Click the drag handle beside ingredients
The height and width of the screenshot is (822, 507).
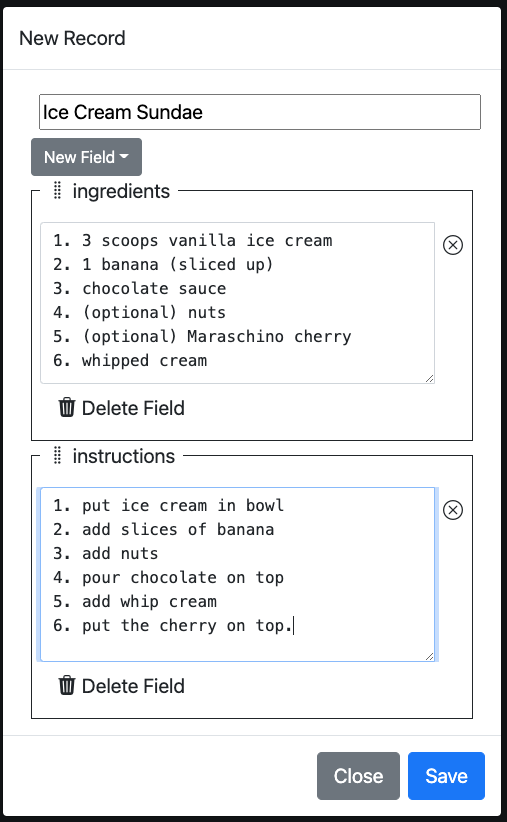coord(58,191)
